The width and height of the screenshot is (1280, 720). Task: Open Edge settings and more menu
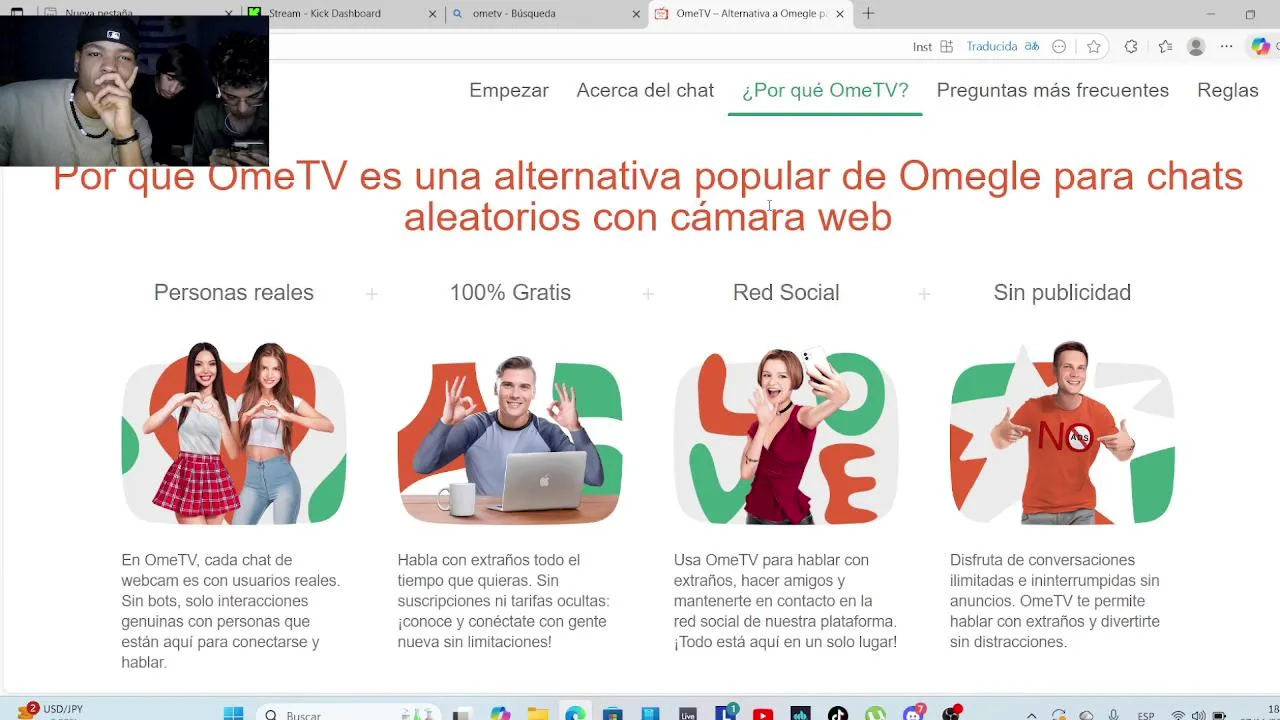[x=1227, y=47]
